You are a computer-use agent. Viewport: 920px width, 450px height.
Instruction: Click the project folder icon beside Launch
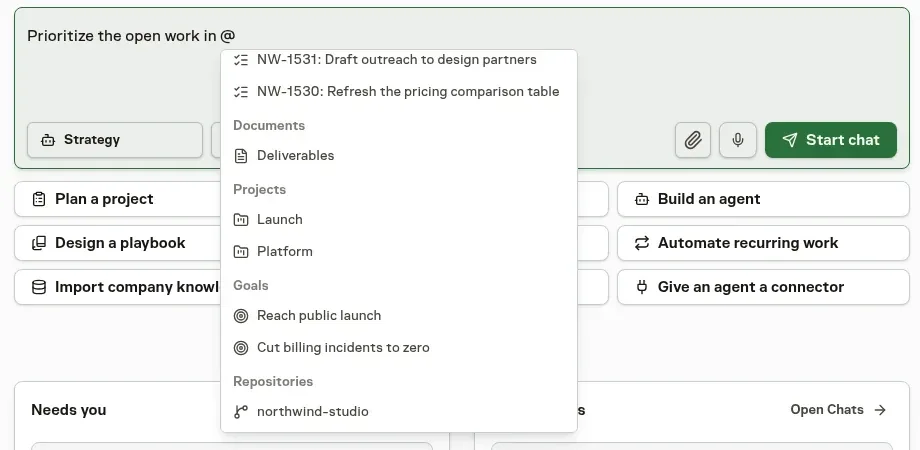tap(241, 219)
